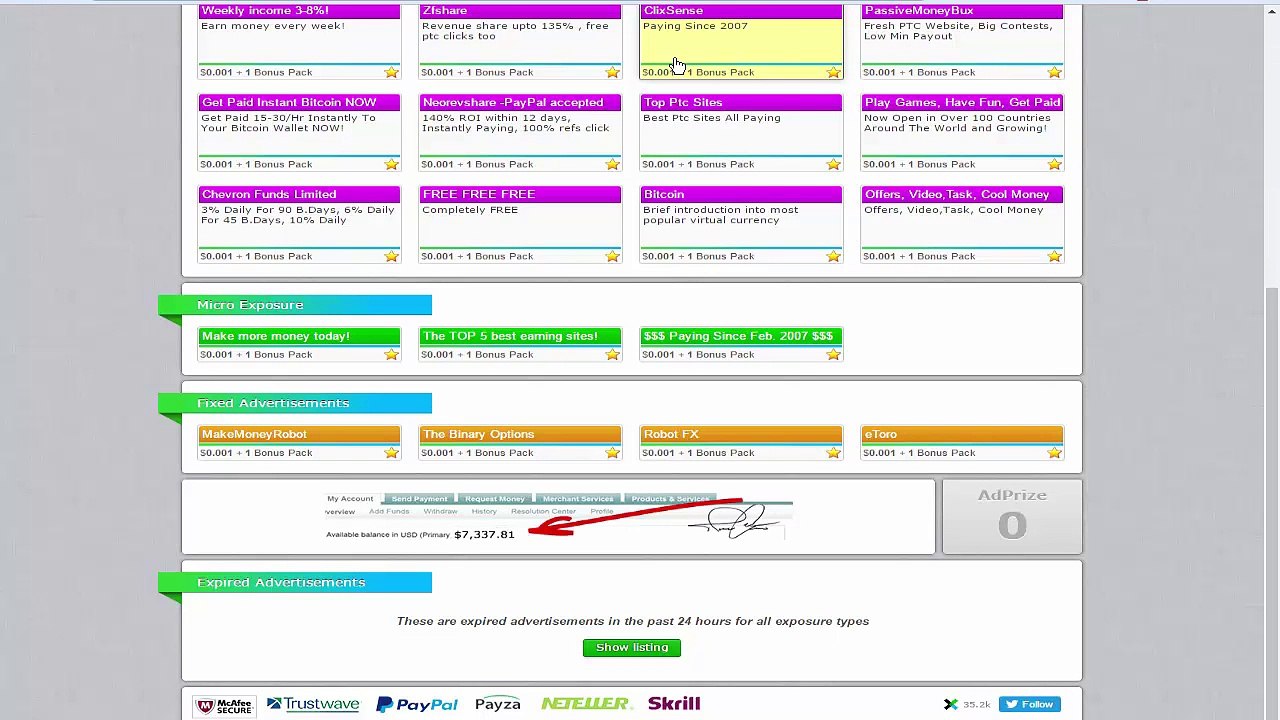
Task: Open Make more money today! micro ad
Action: (299, 336)
